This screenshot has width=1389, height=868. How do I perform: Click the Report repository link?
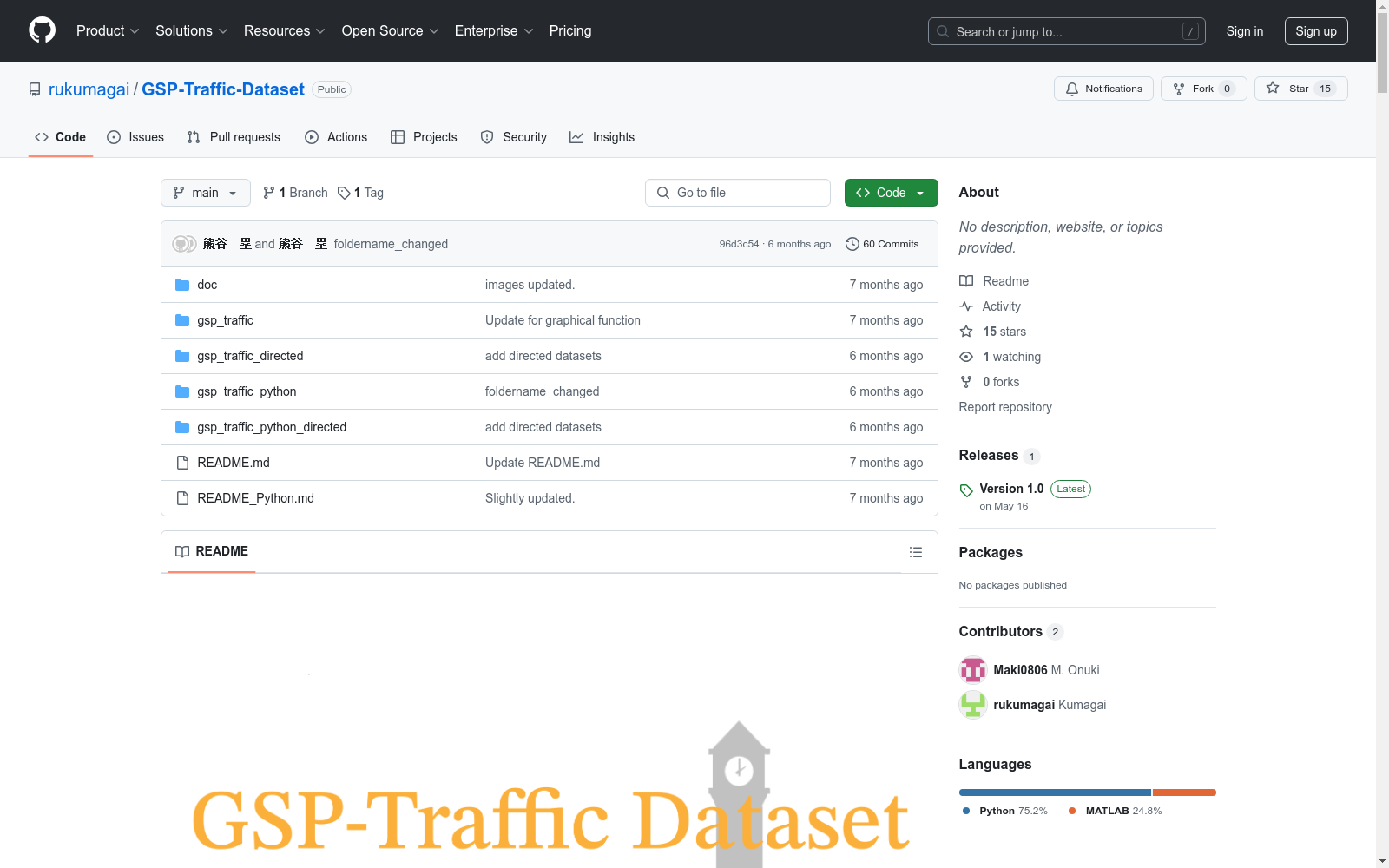click(1005, 407)
